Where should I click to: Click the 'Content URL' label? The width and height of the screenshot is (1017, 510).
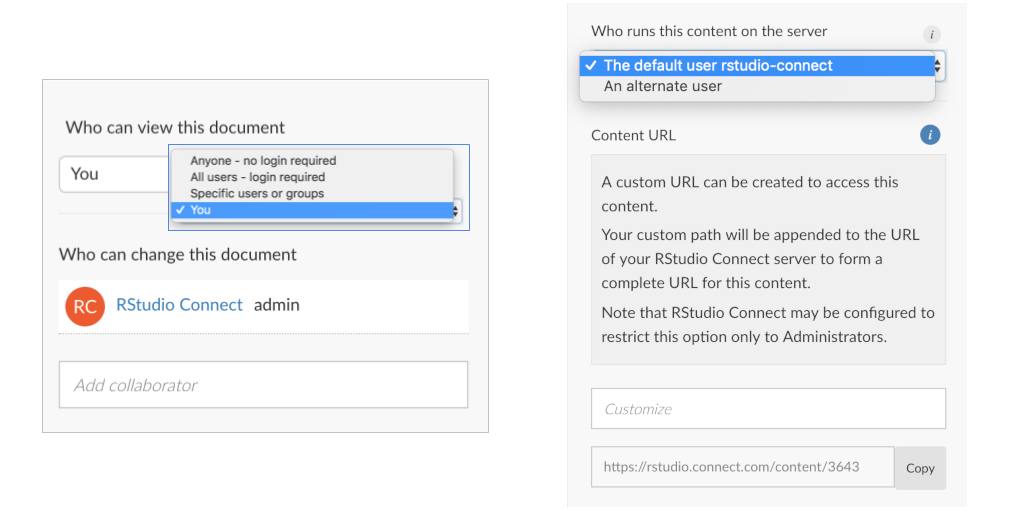point(633,135)
